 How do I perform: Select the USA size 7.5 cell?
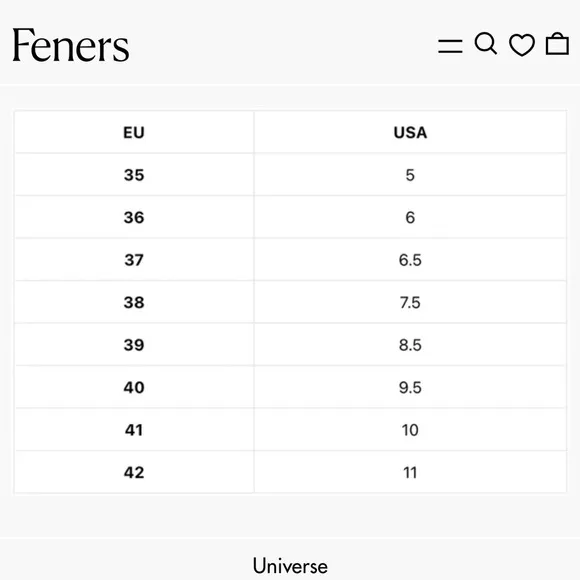point(410,302)
